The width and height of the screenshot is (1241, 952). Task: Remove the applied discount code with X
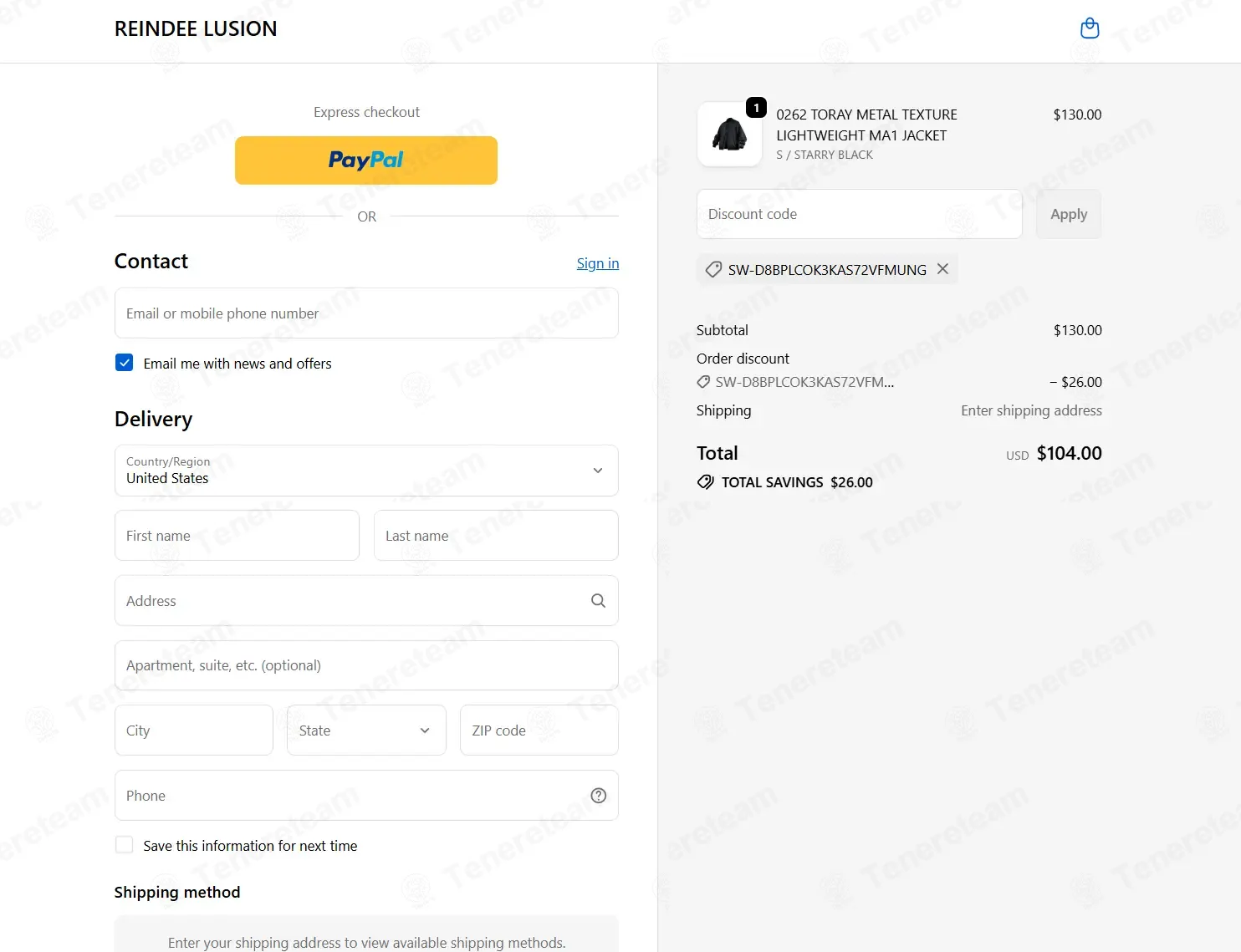point(942,269)
